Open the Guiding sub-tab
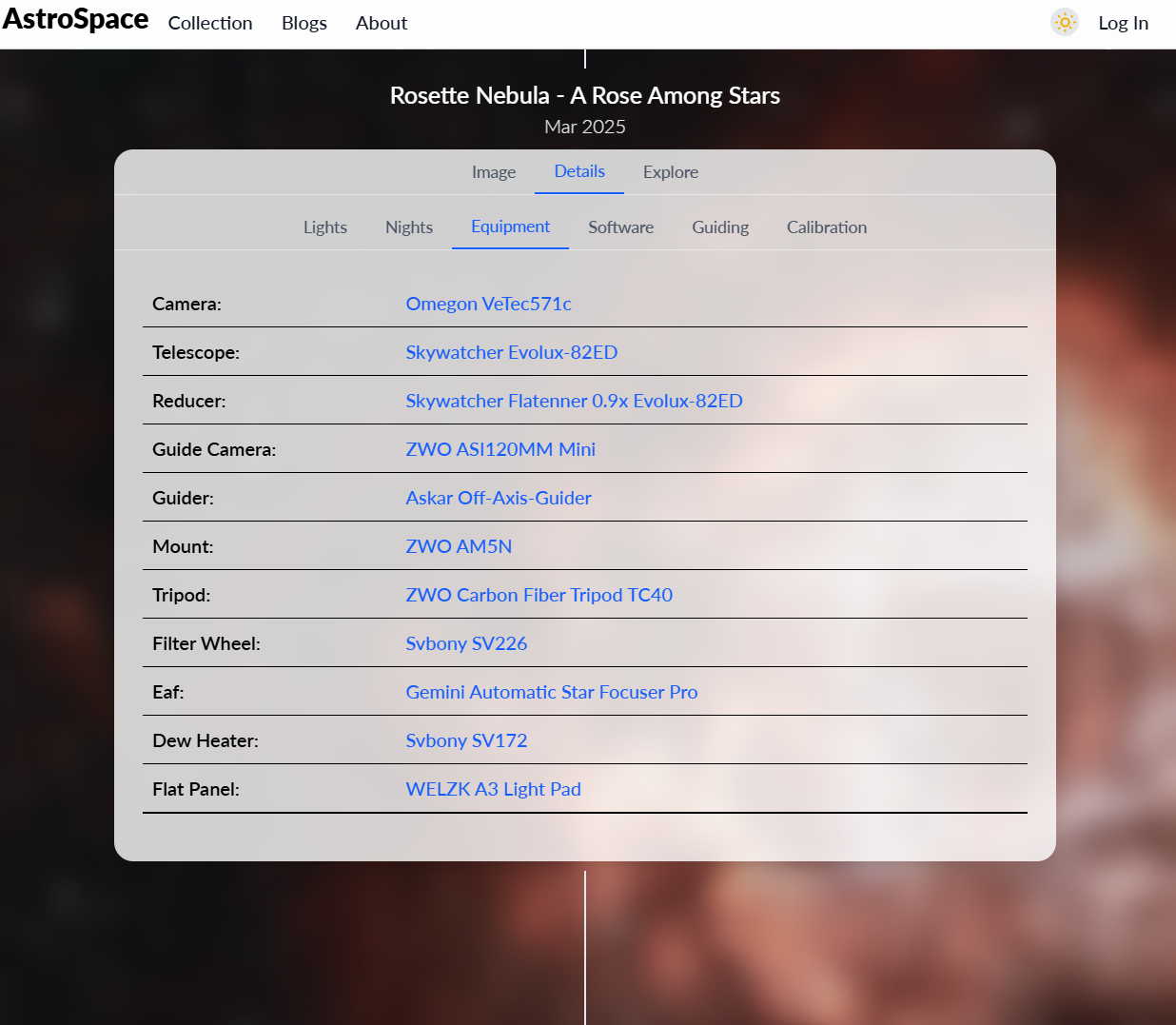The width and height of the screenshot is (1176, 1025). [720, 227]
